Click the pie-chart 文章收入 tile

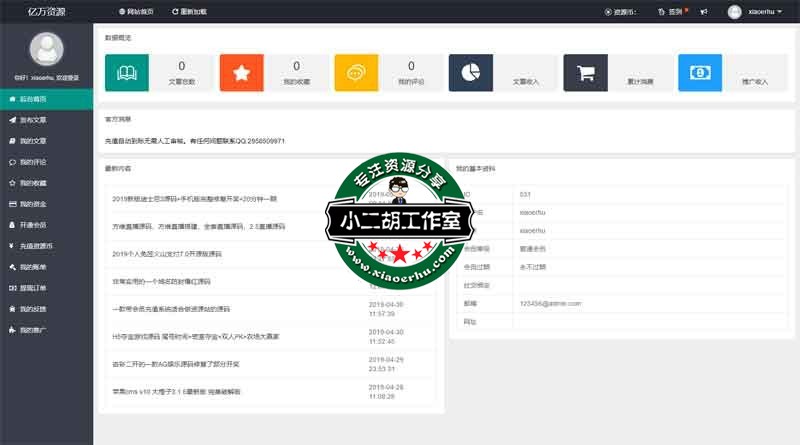pyautogui.click(x=471, y=73)
